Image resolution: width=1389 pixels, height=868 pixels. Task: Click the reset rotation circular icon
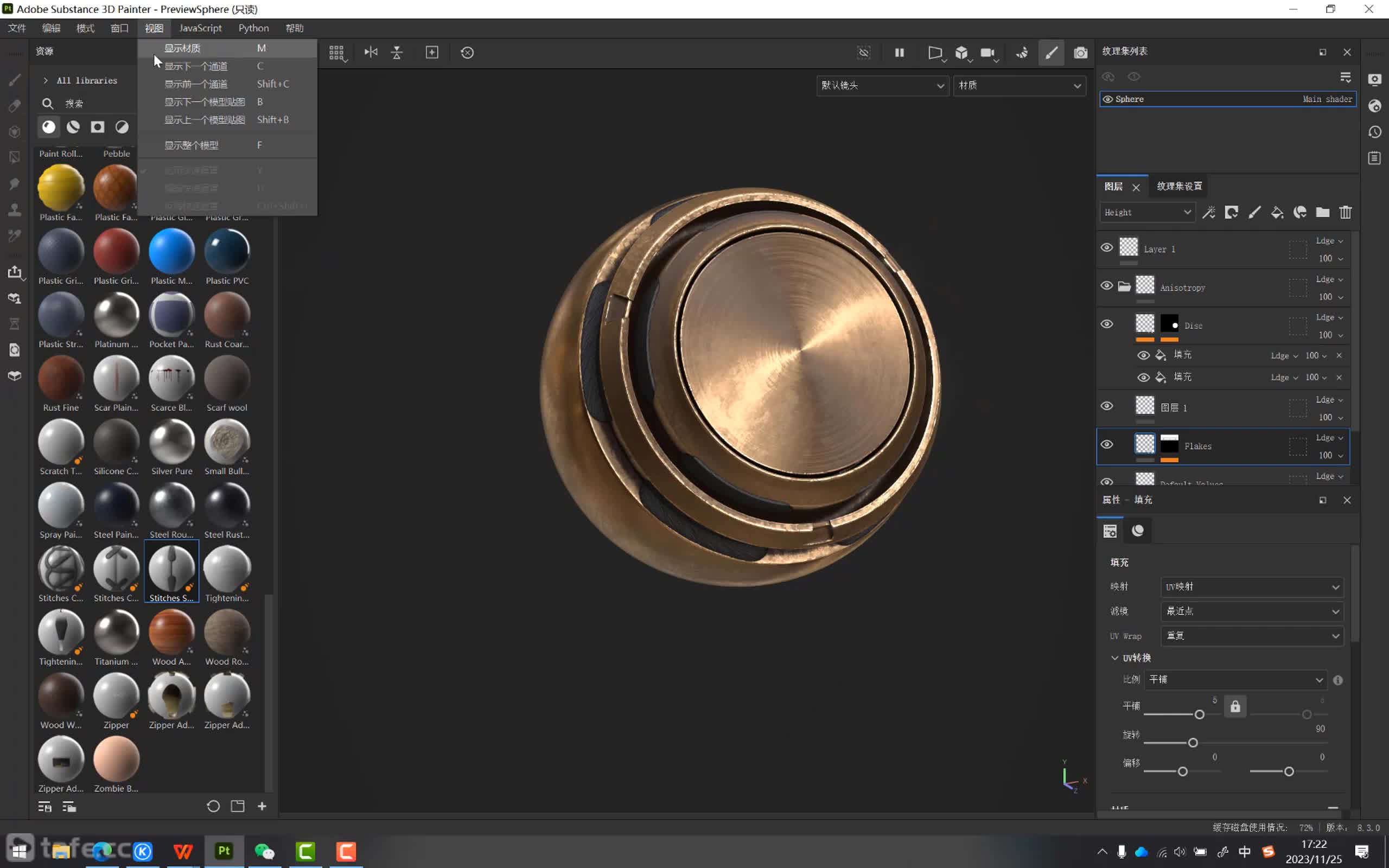pos(467,53)
